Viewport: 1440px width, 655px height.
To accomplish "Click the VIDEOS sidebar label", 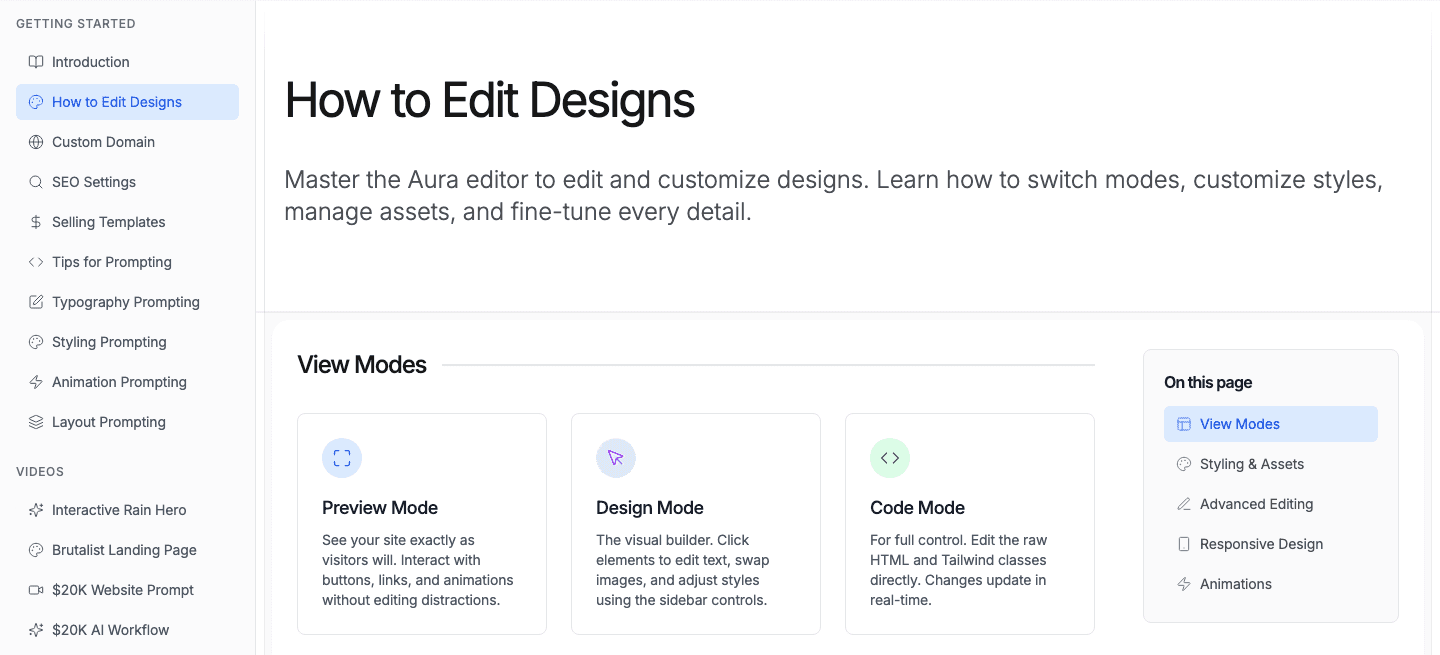I will coord(40,471).
